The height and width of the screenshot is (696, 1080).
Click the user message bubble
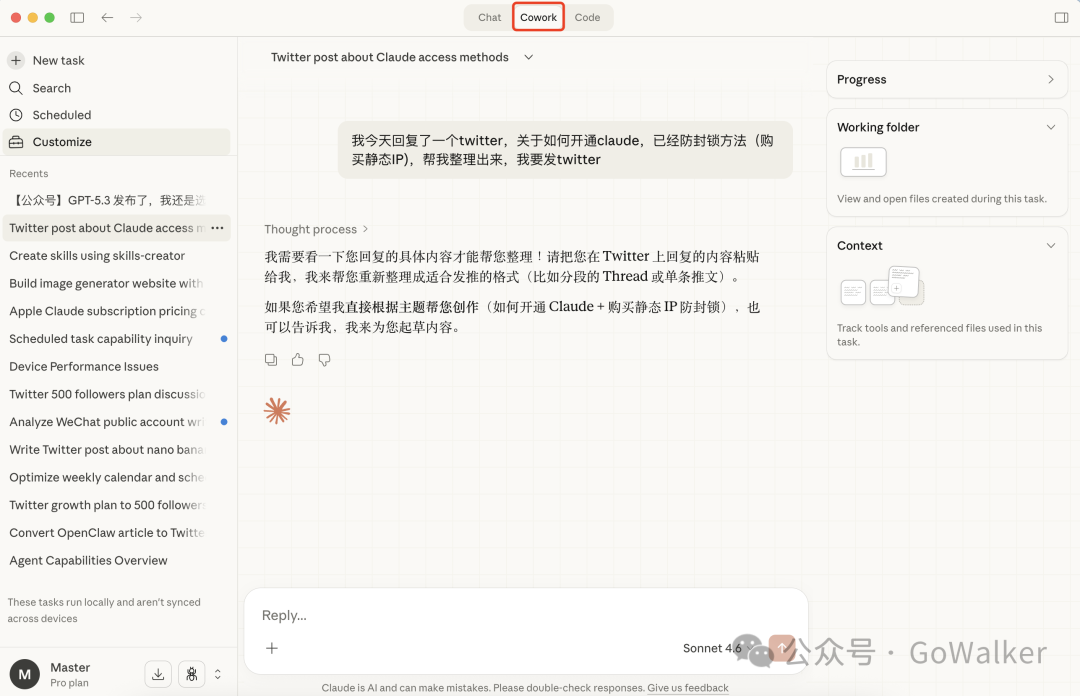(x=565, y=150)
